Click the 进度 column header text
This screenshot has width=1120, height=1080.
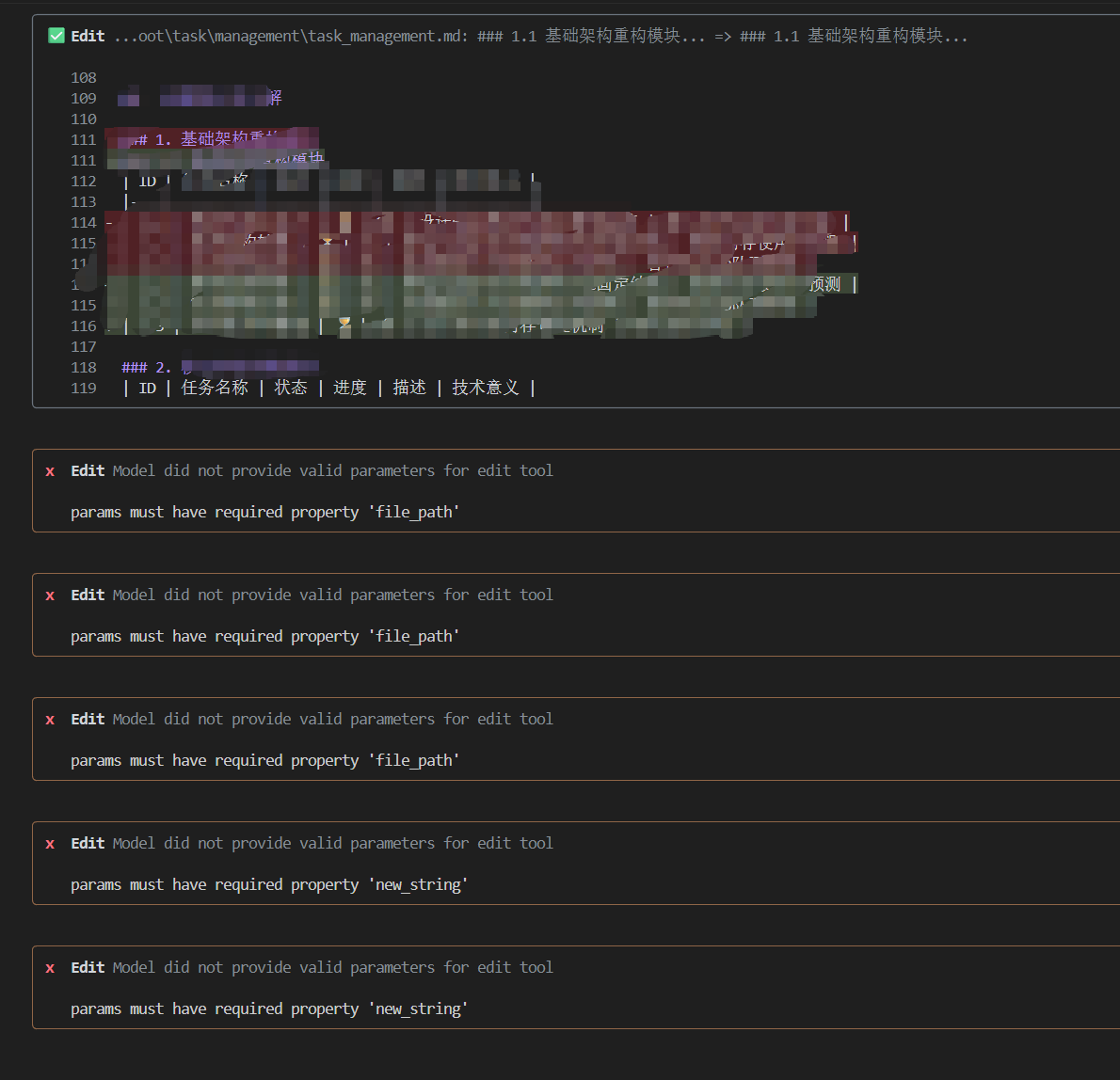click(350, 389)
